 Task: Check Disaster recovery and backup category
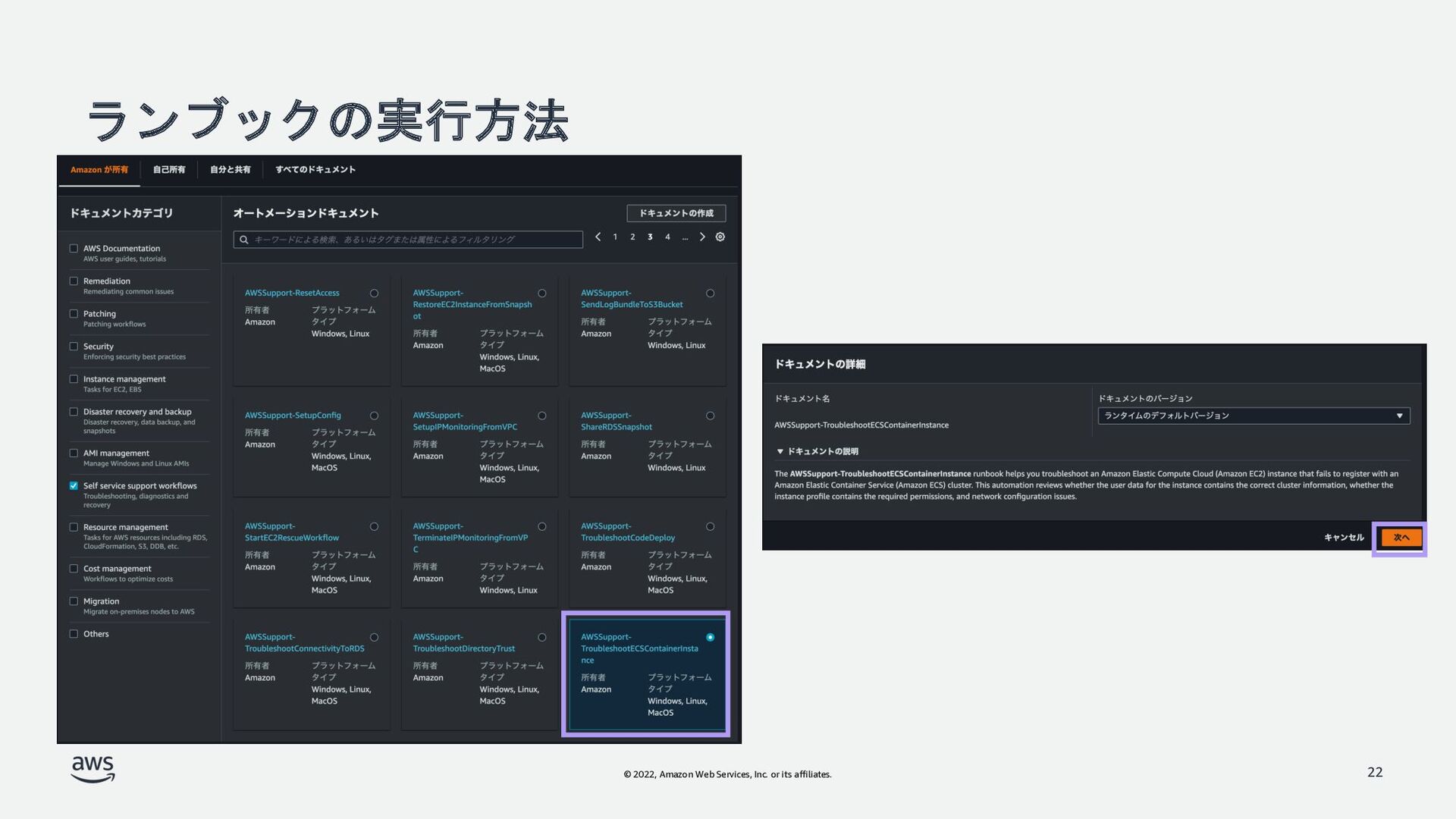(74, 412)
